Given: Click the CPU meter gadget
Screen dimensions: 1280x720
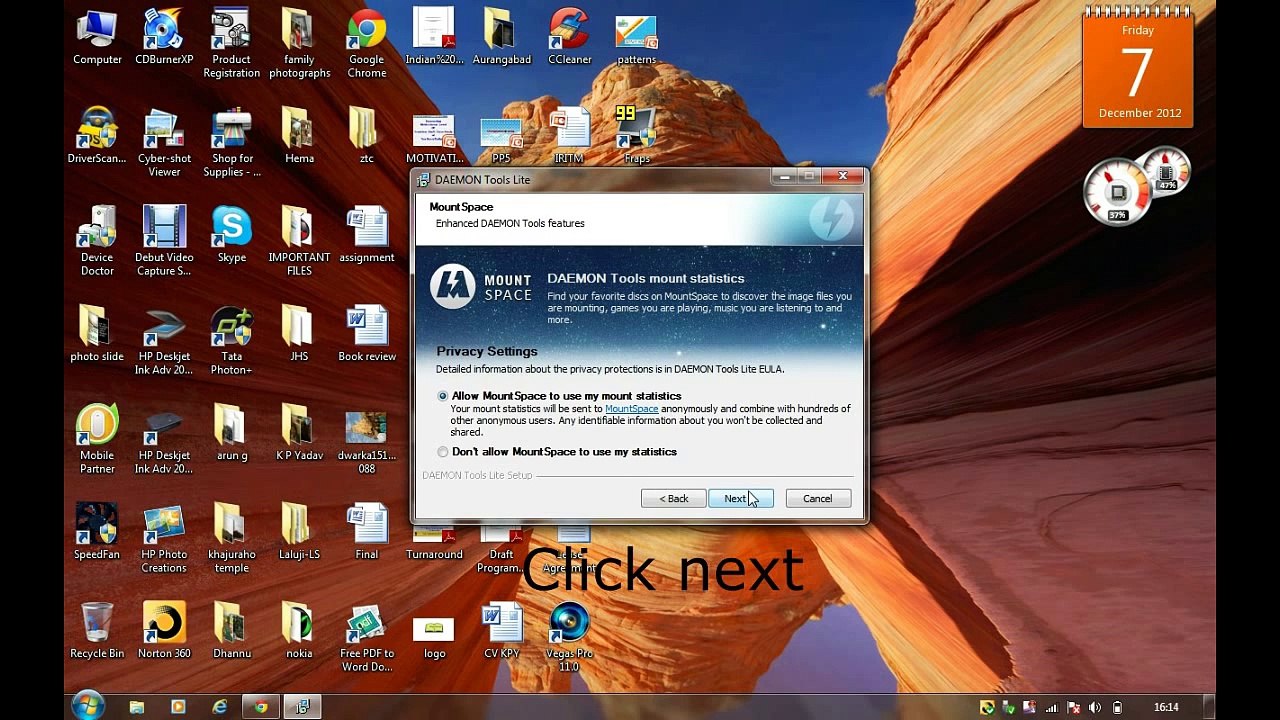Looking at the screenshot, I should coord(1119,191).
